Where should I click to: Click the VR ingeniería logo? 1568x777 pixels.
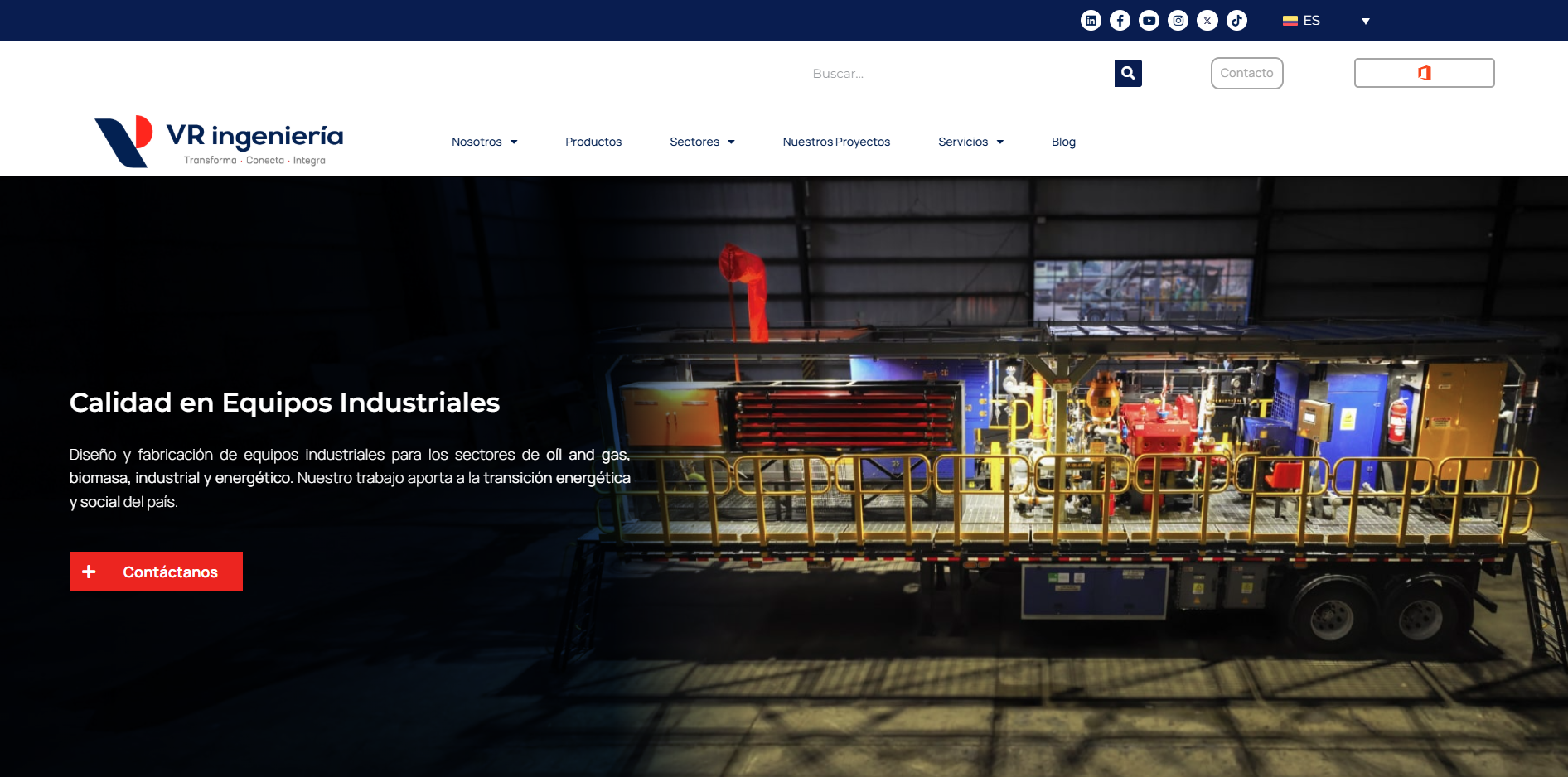[219, 142]
